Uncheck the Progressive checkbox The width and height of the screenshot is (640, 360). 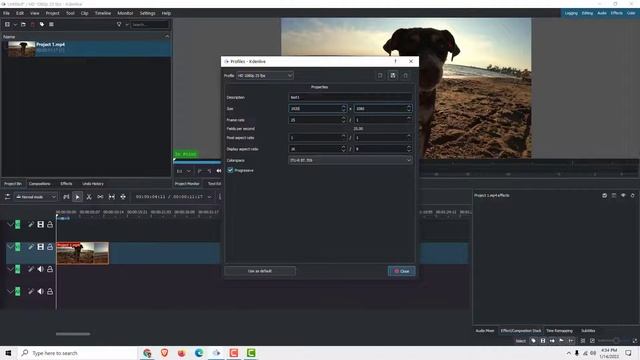[x=231, y=170]
